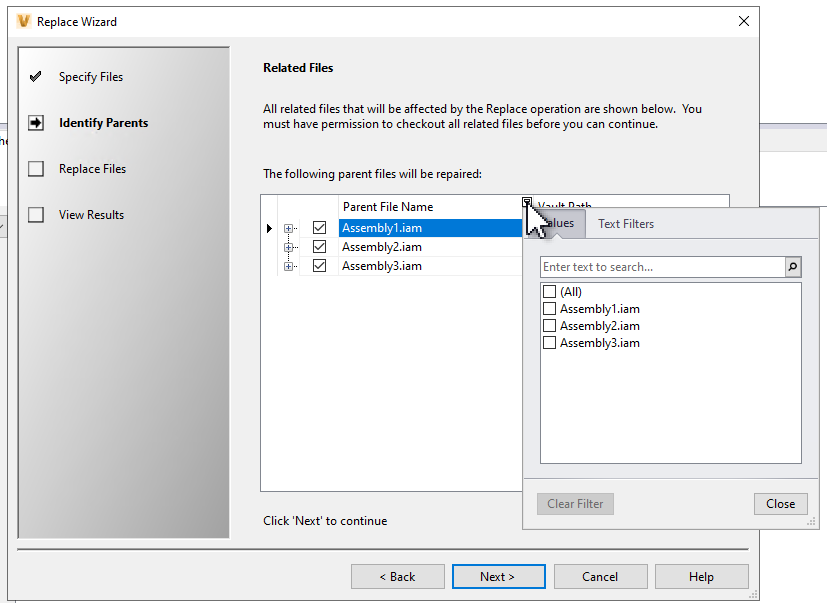Expand the Assembly3.iam tree node
This screenshot has width=827, height=603.
[x=290, y=265]
